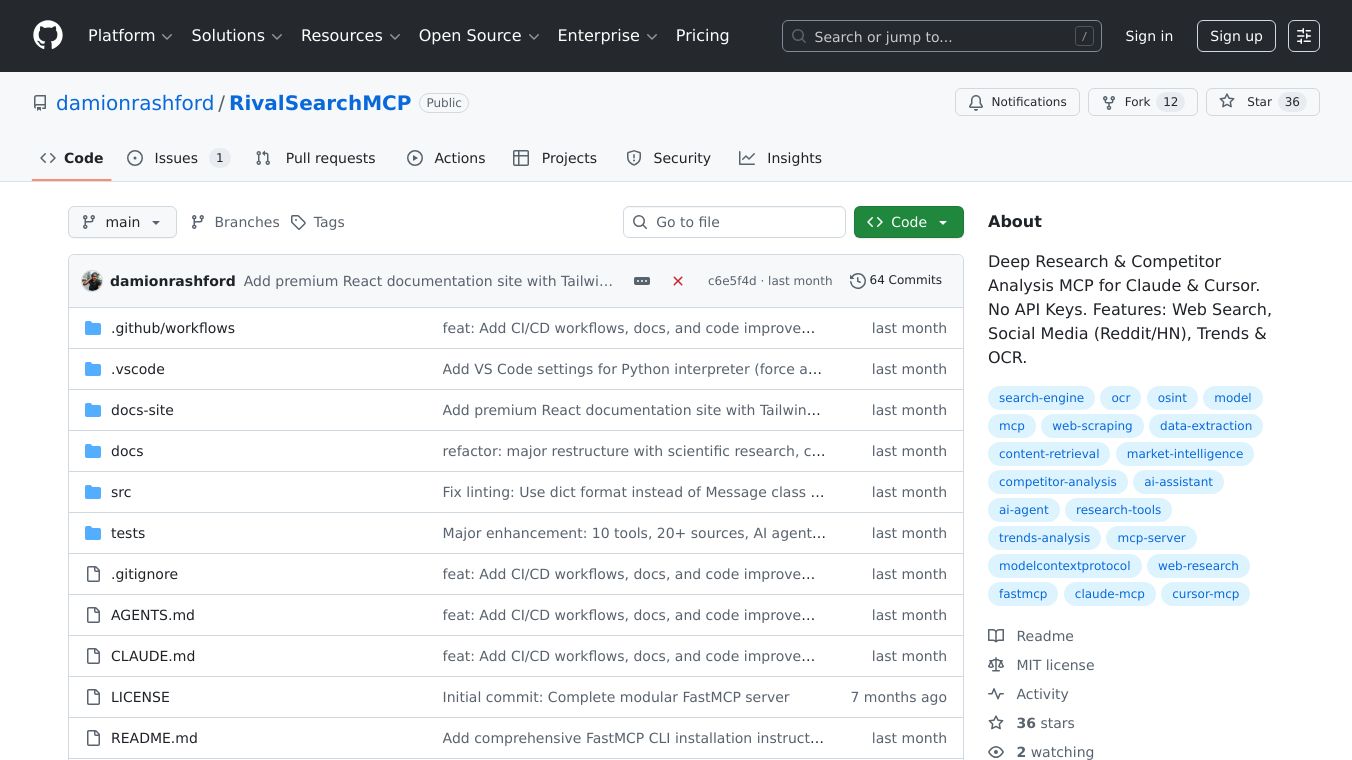Click the failed status X icon
Viewport: 1352px width, 760px height.
(x=678, y=281)
